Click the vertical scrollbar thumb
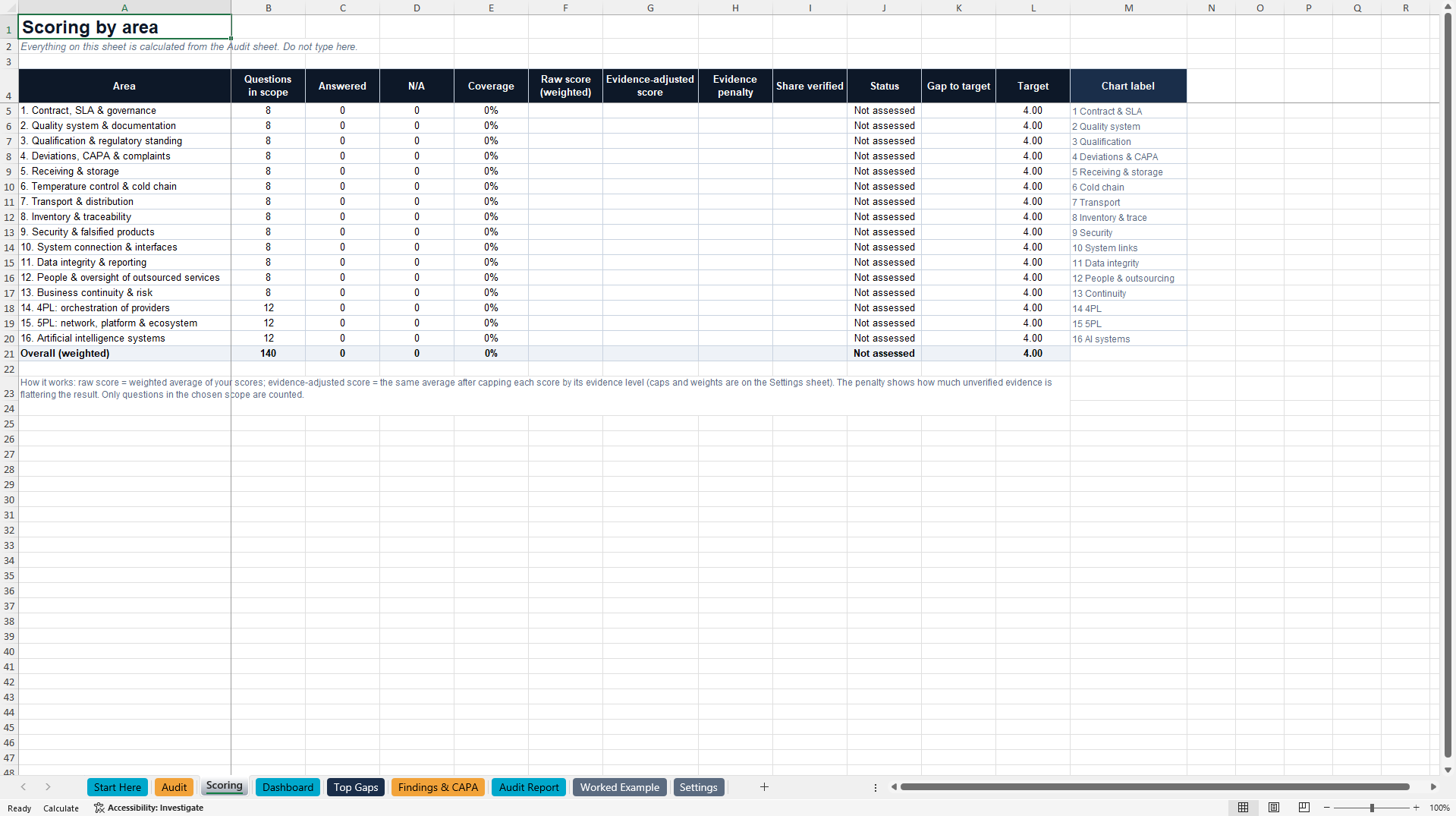Image resolution: width=1456 pixels, height=816 pixels. [1448, 386]
